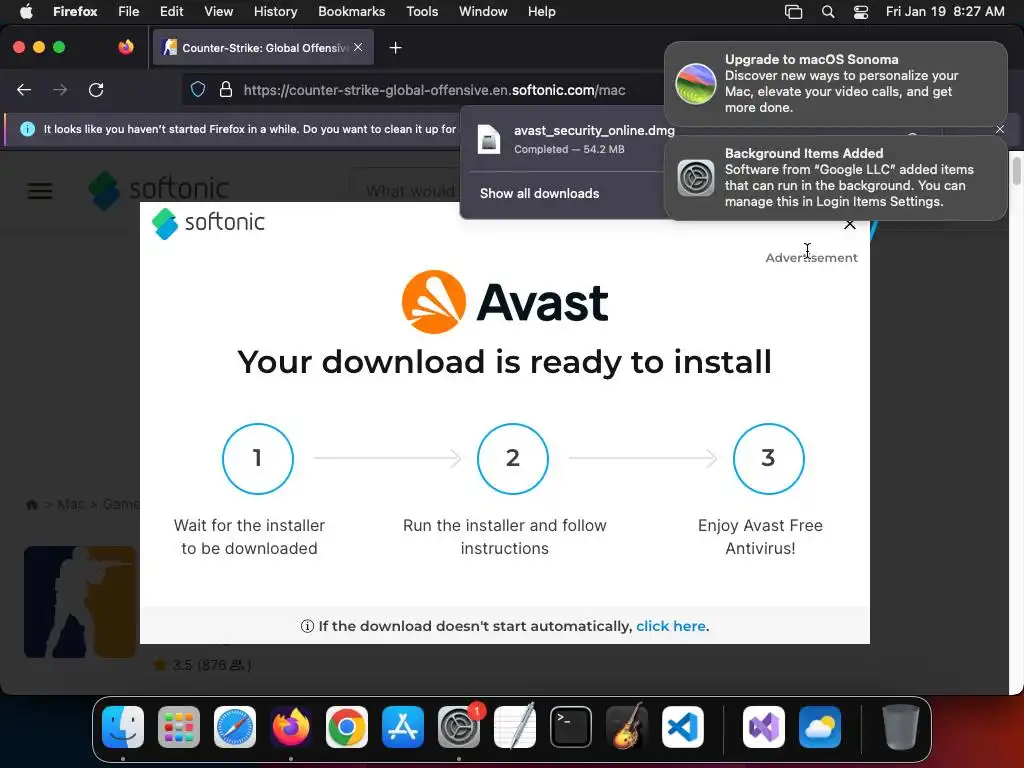The image size is (1024, 768).
Task: Click the date and time in menu bar
Action: [945, 11]
